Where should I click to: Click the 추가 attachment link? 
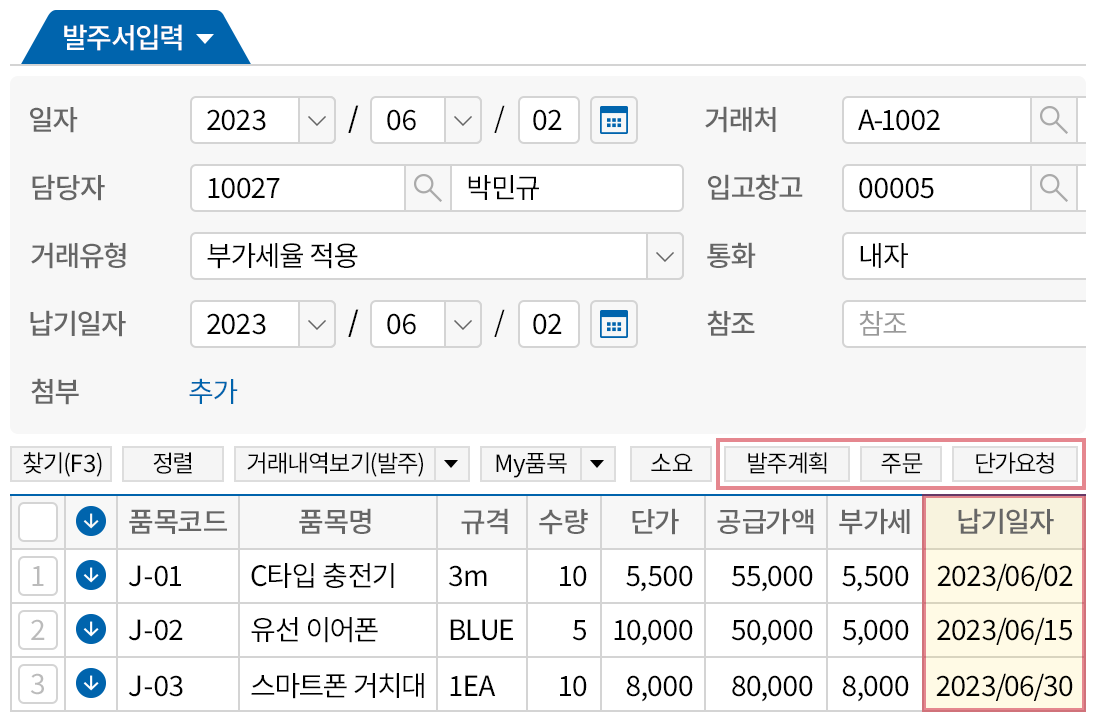[213, 391]
